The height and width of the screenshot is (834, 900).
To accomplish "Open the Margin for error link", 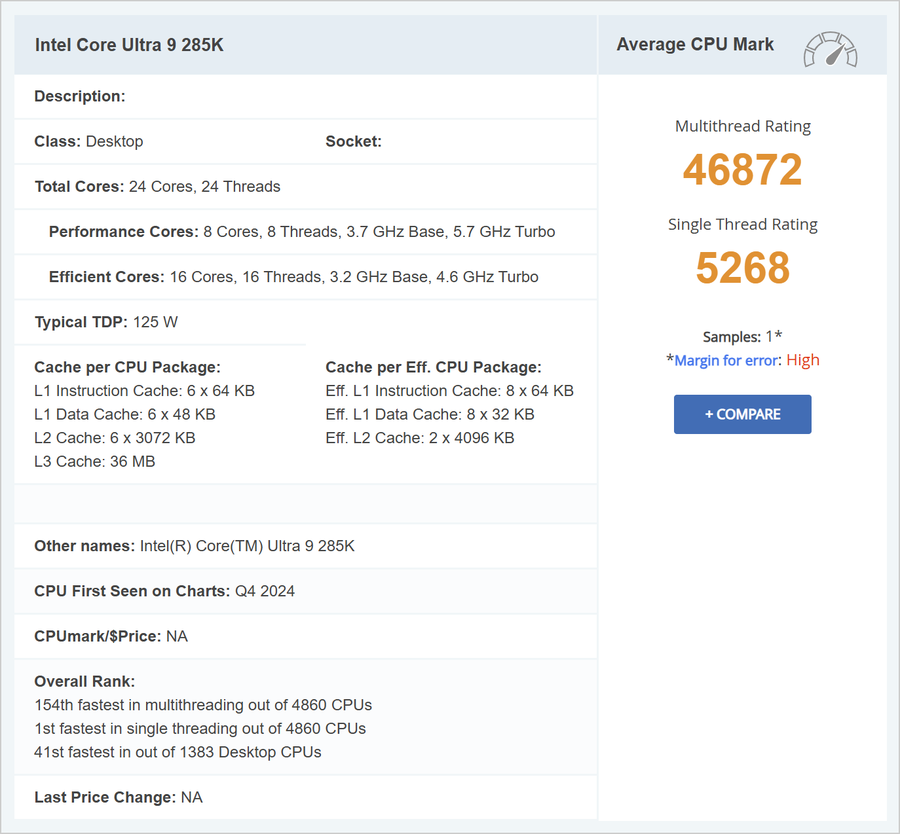I will (726, 360).
